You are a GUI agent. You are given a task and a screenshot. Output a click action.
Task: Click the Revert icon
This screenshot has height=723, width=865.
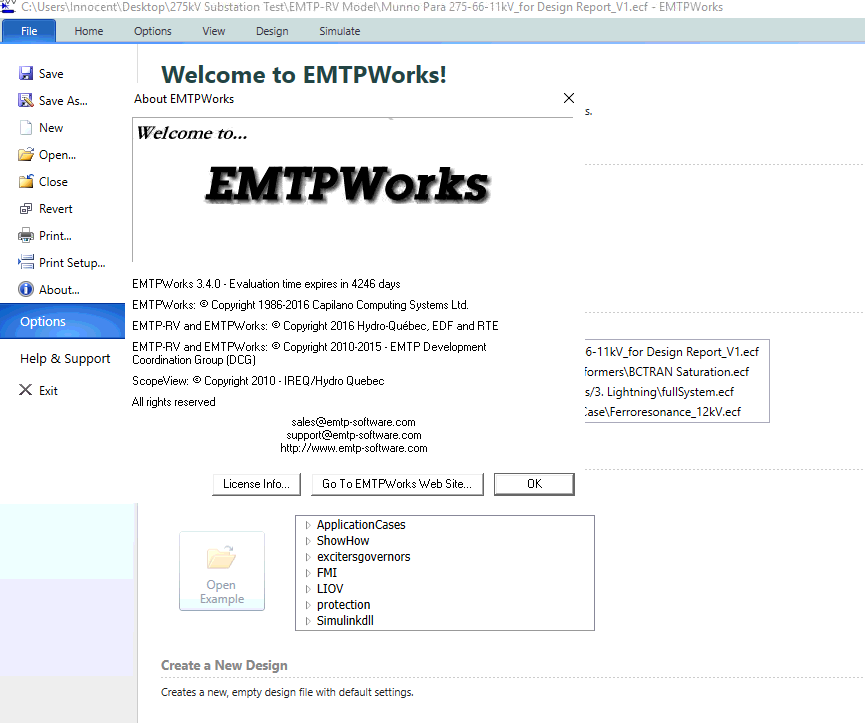pos(25,208)
